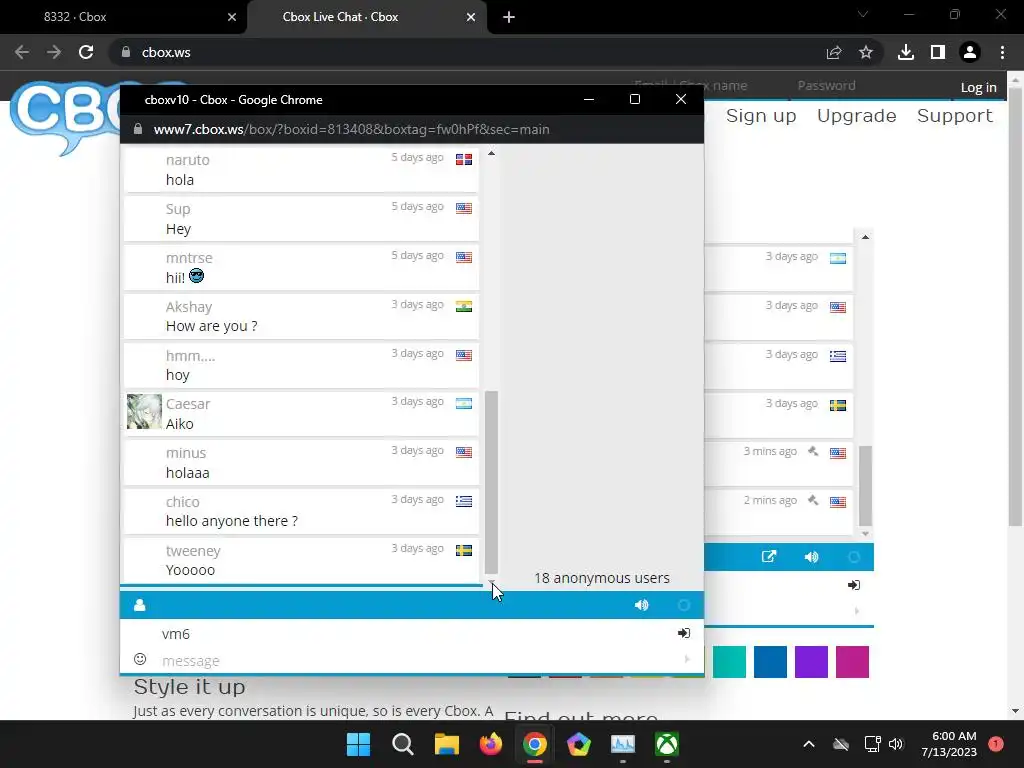Click main page scrollbar down arrow

click(x=1015, y=711)
